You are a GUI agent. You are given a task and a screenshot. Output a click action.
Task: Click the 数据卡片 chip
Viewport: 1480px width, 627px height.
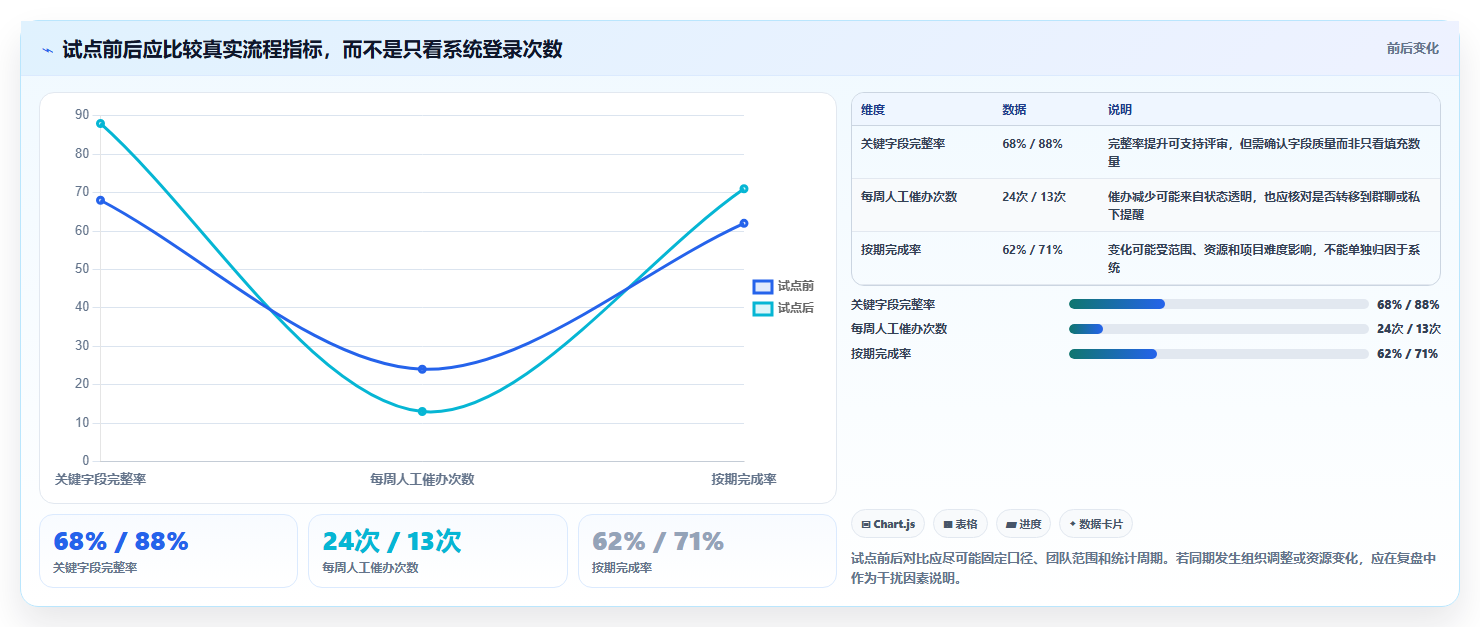click(1096, 524)
